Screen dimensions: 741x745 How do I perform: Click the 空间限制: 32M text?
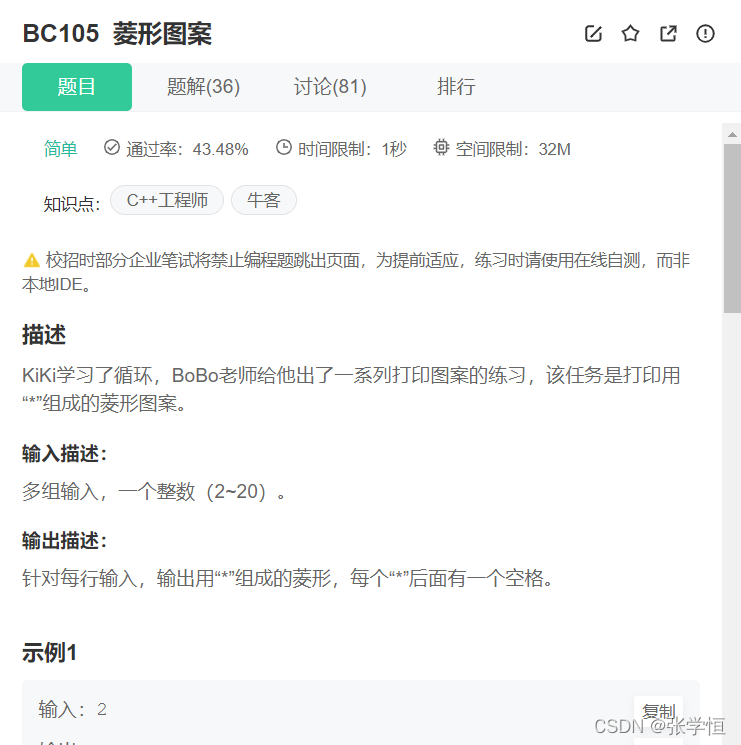[x=513, y=149]
